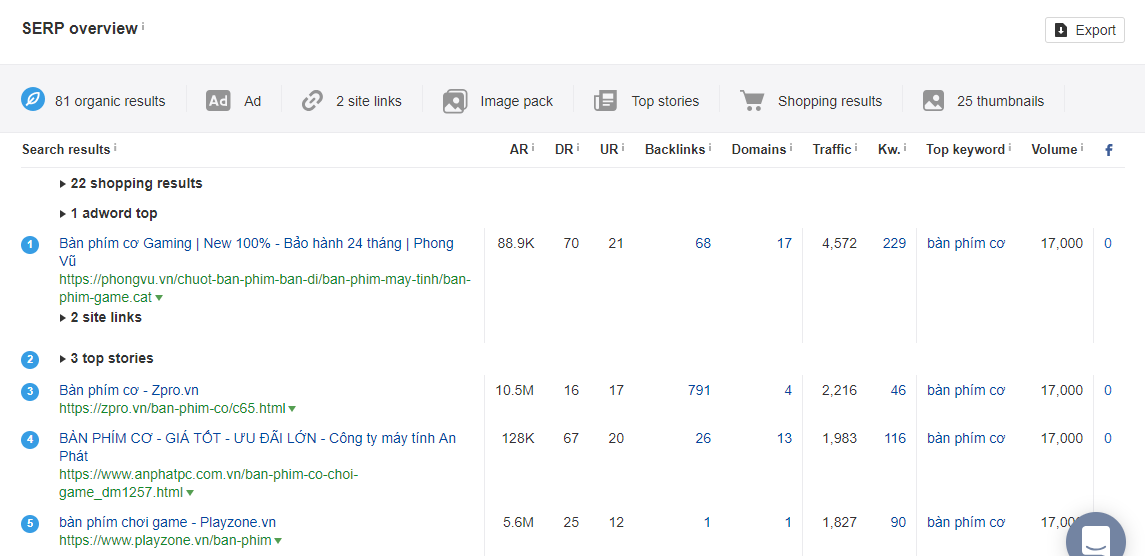Click info icon beside AR header
Viewport: 1145px width, 556px height.
(x=533, y=148)
